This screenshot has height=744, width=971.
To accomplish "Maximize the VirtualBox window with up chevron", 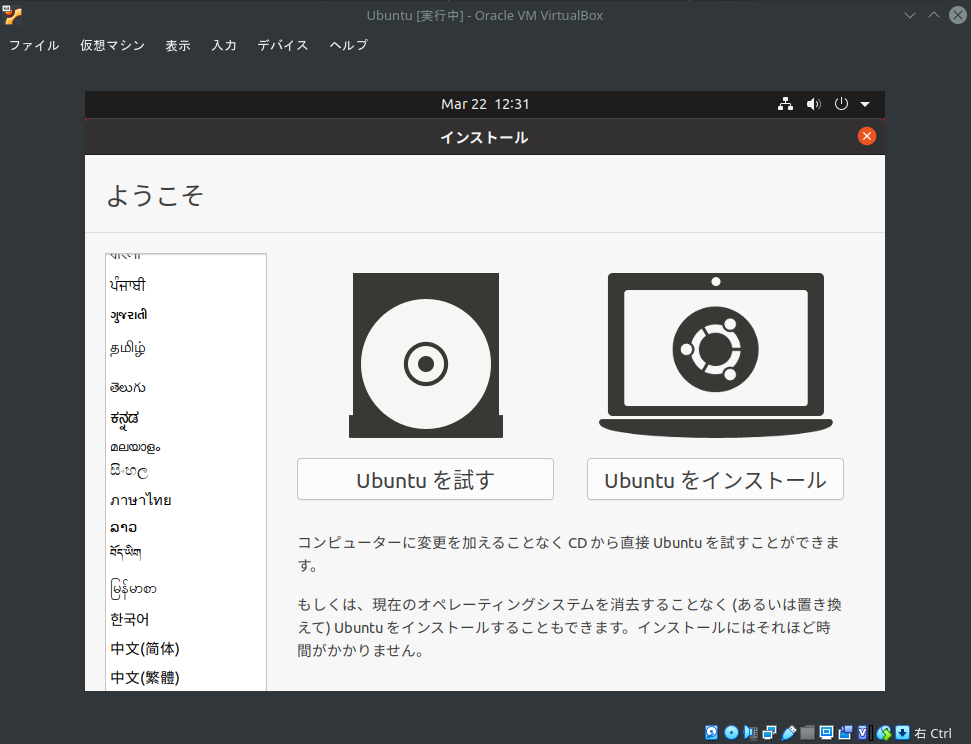I will (934, 15).
